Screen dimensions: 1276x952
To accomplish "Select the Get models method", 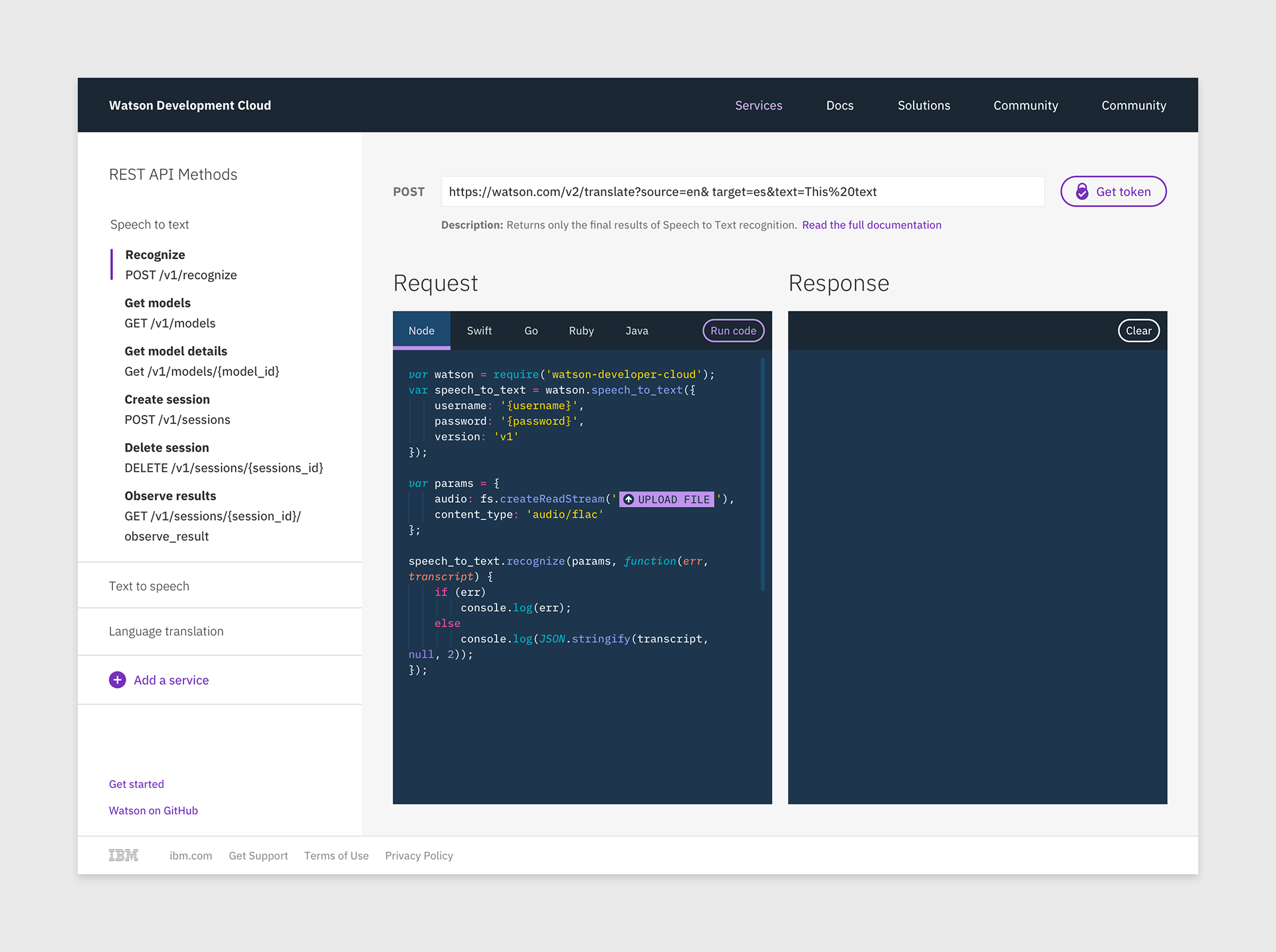I will [x=170, y=313].
